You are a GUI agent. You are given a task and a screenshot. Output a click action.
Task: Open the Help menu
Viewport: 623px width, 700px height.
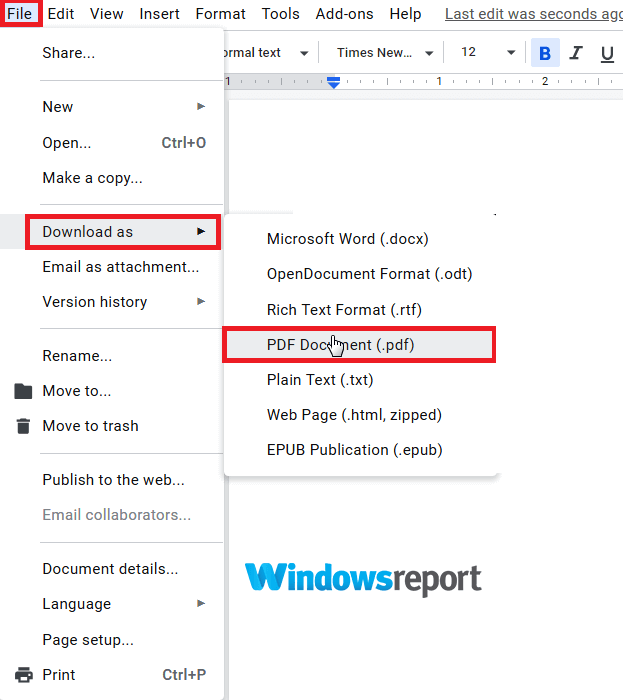point(405,14)
